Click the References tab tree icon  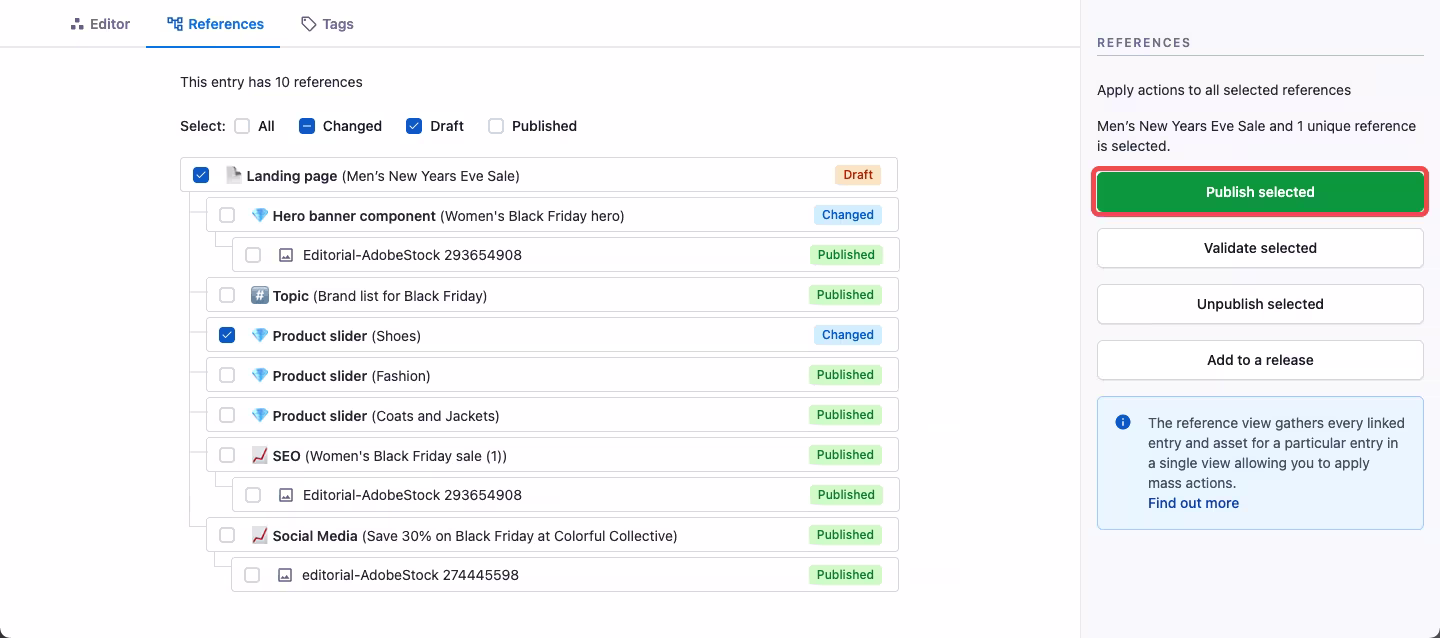[x=174, y=24]
